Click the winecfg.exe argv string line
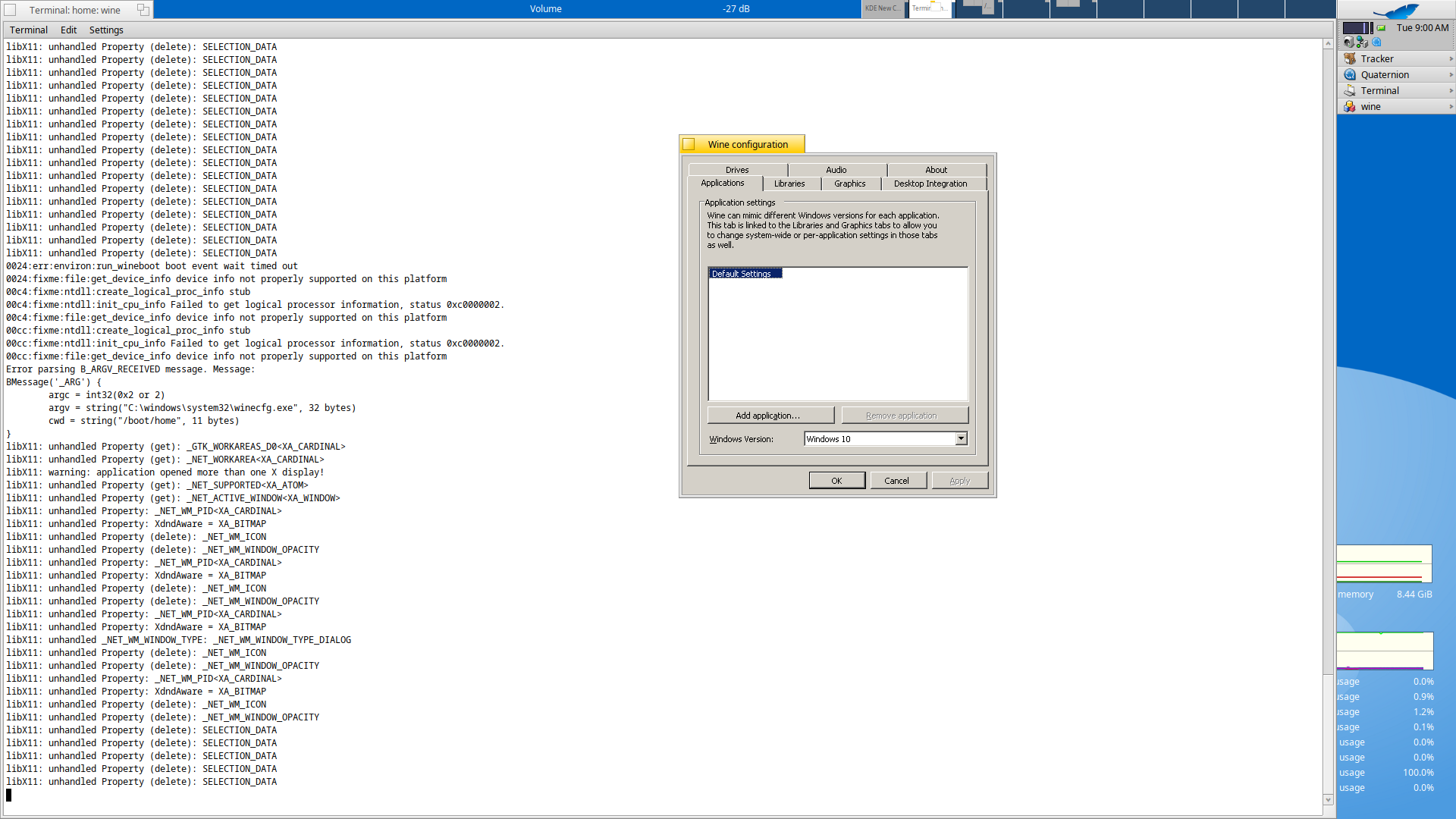 coord(202,408)
